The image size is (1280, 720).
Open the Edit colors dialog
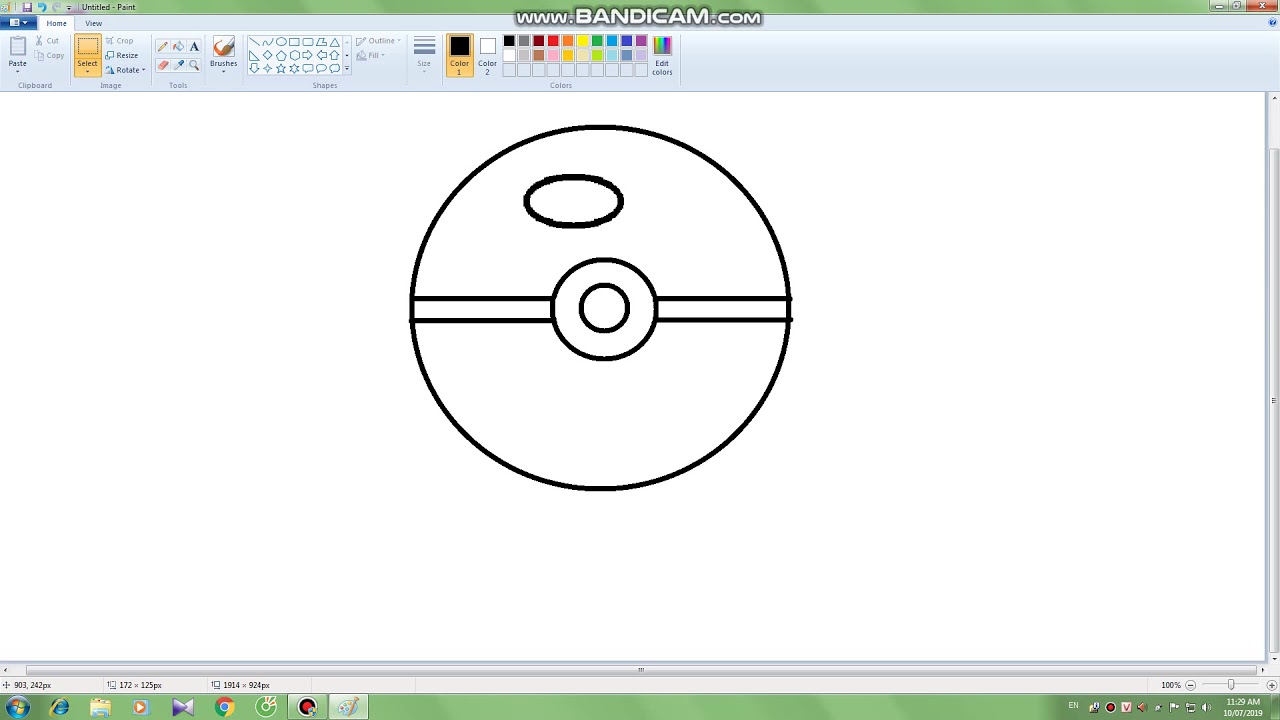coord(662,55)
